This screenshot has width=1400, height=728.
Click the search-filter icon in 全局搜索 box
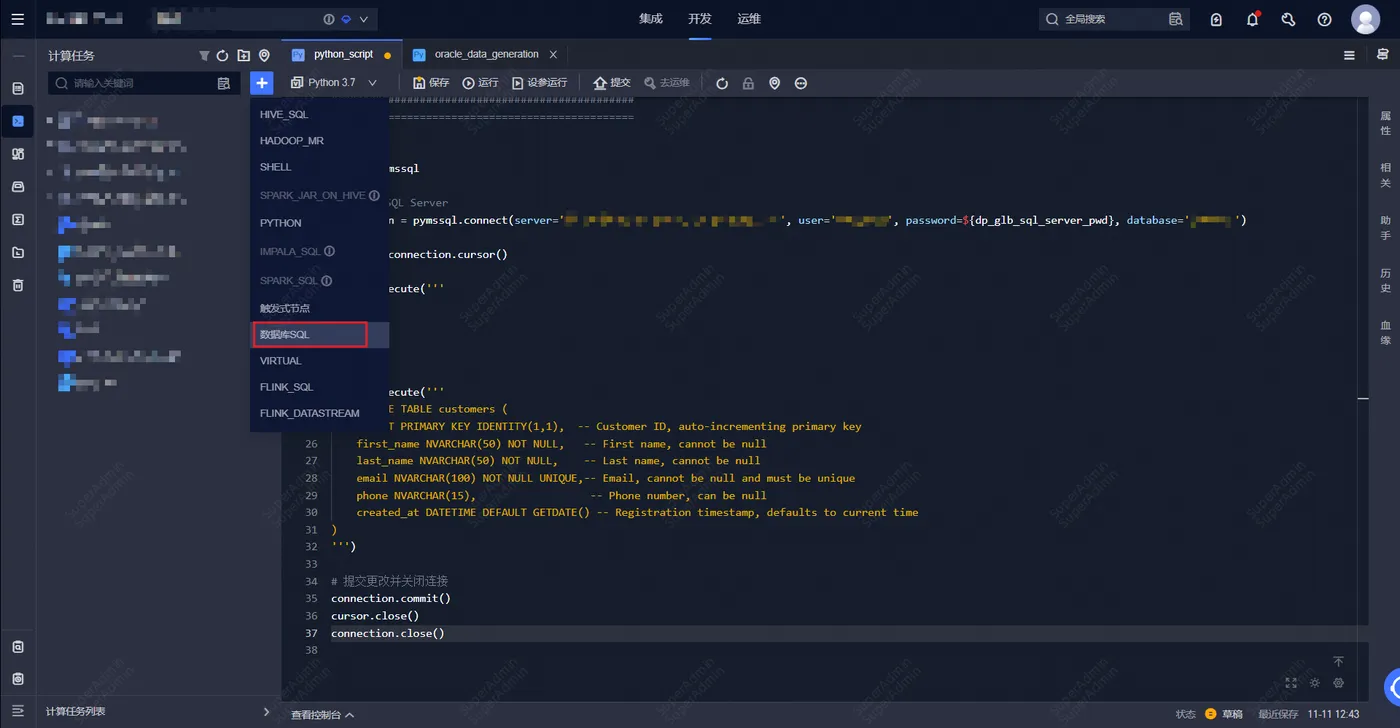click(x=1176, y=19)
